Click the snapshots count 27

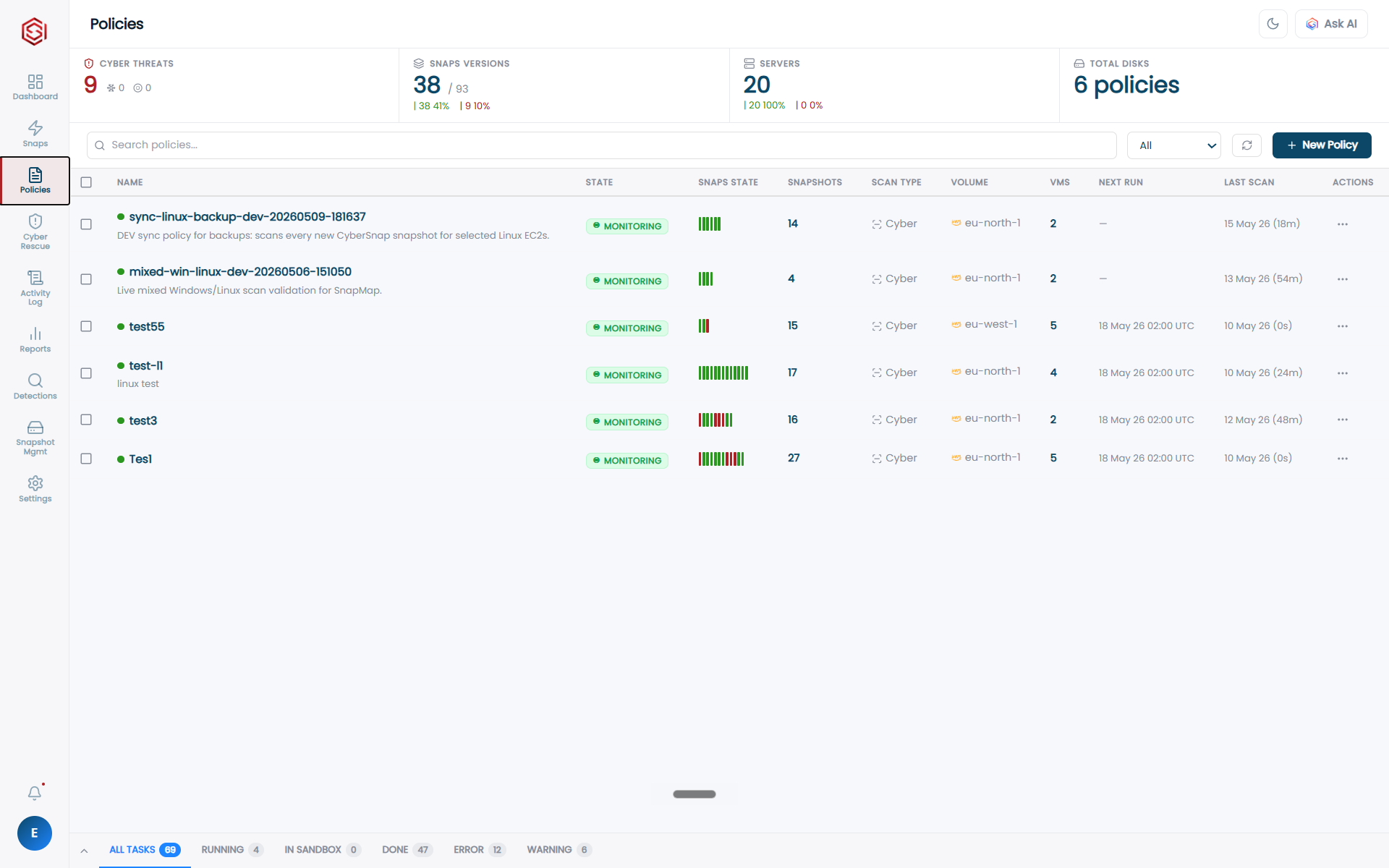click(794, 458)
